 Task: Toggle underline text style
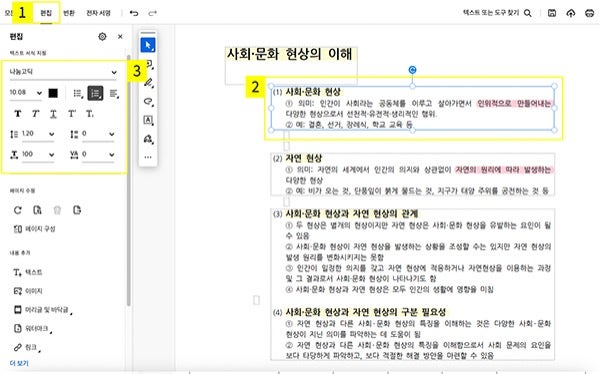pos(54,114)
